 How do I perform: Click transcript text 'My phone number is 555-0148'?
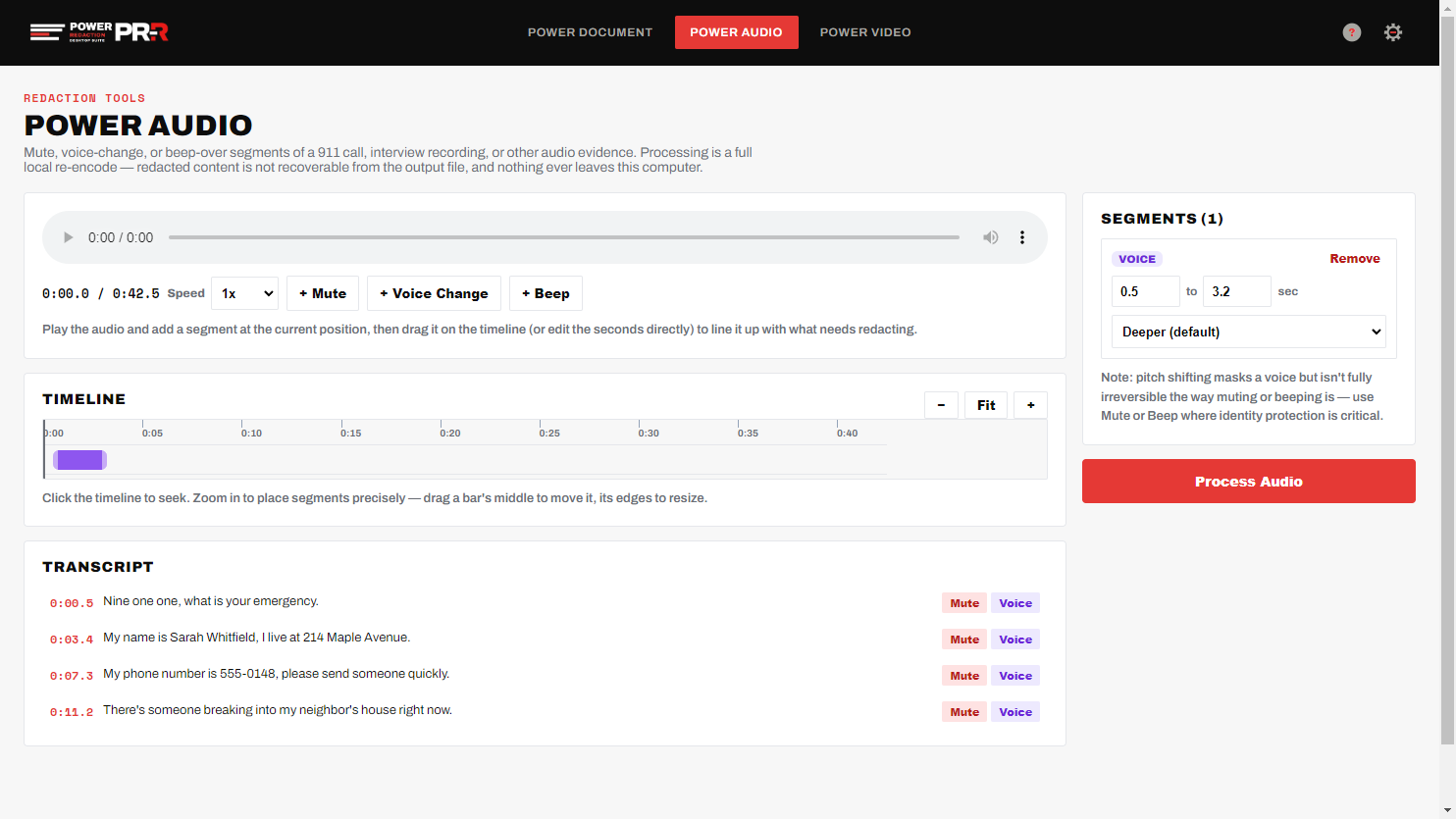pyautogui.click(x=189, y=674)
